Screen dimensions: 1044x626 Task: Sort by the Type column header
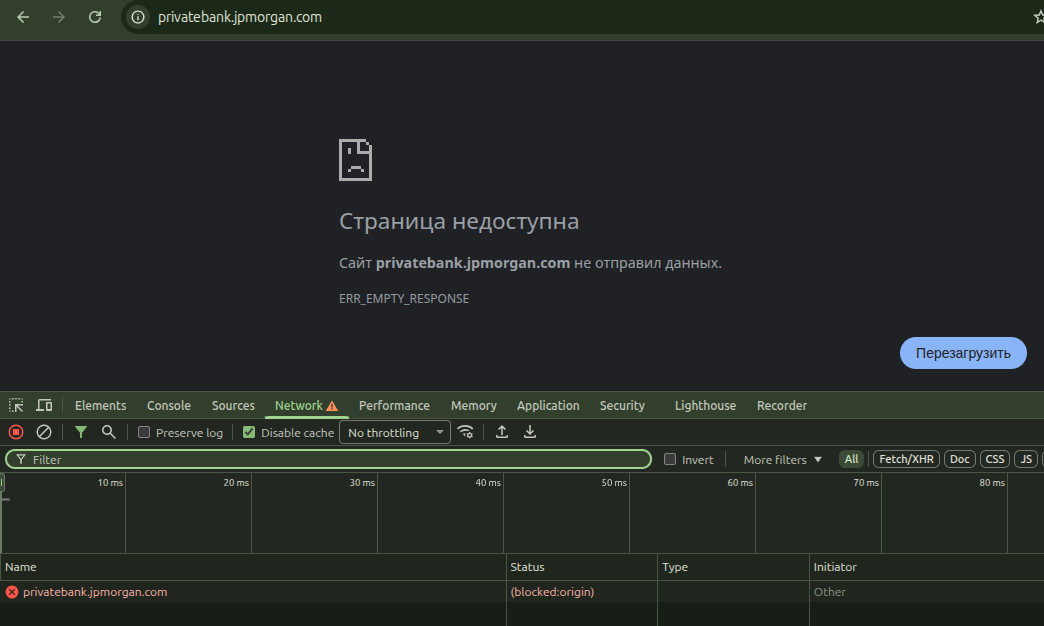coord(733,567)
